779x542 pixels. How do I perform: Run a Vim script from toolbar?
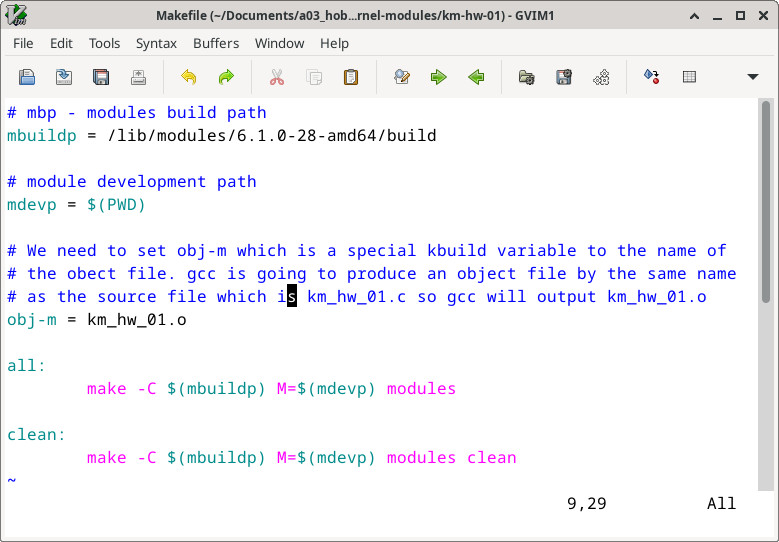pos(601,77)
